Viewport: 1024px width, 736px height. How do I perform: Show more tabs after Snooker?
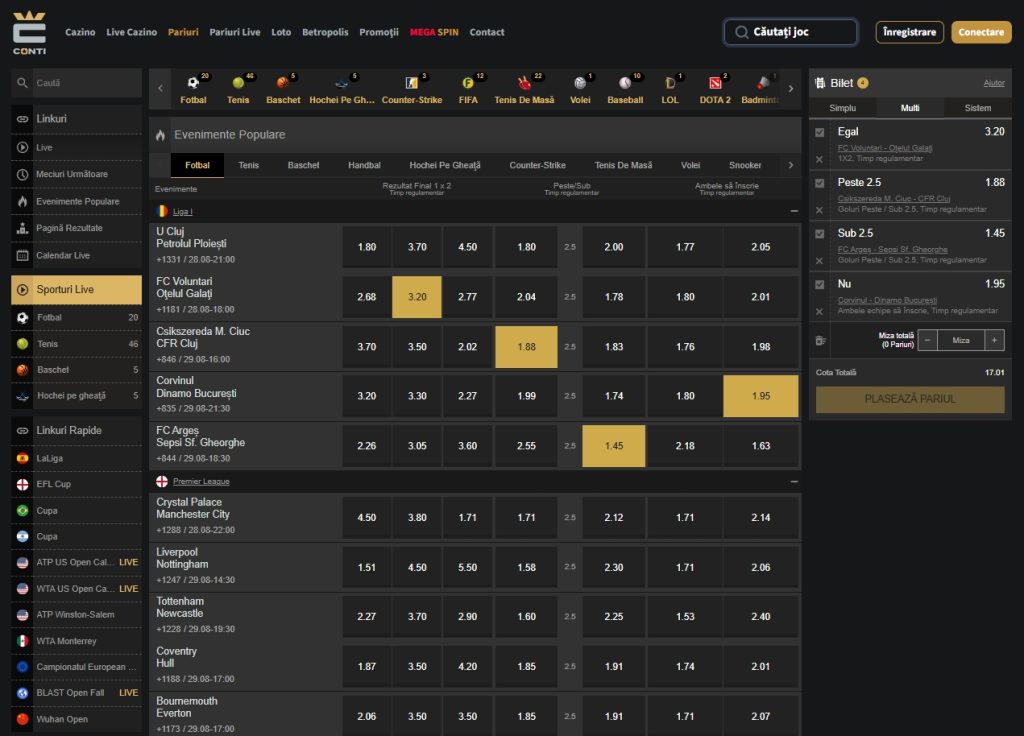pyautogui.click(x=791, y=165)
